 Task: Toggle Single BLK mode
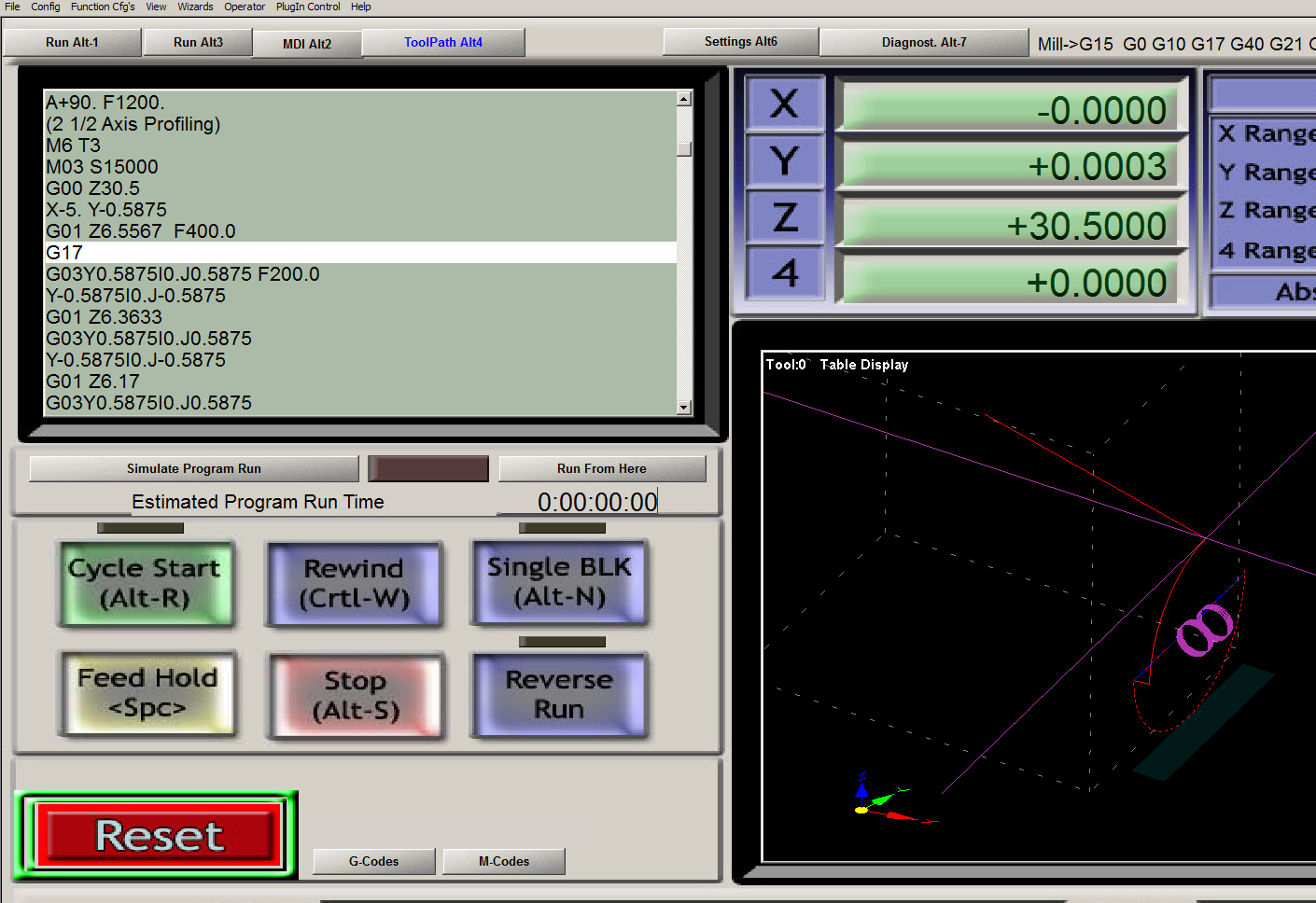(x=559, y=582)
